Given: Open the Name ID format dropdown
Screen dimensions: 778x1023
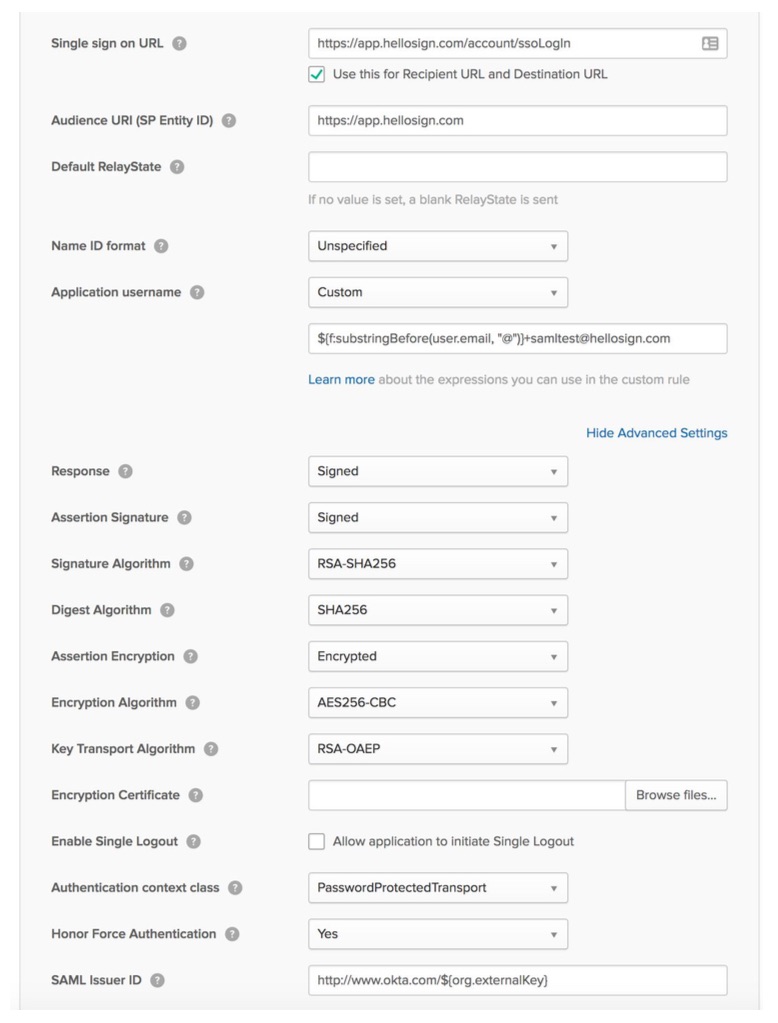Looking at the screenshot, I should (x=437, y=246).
